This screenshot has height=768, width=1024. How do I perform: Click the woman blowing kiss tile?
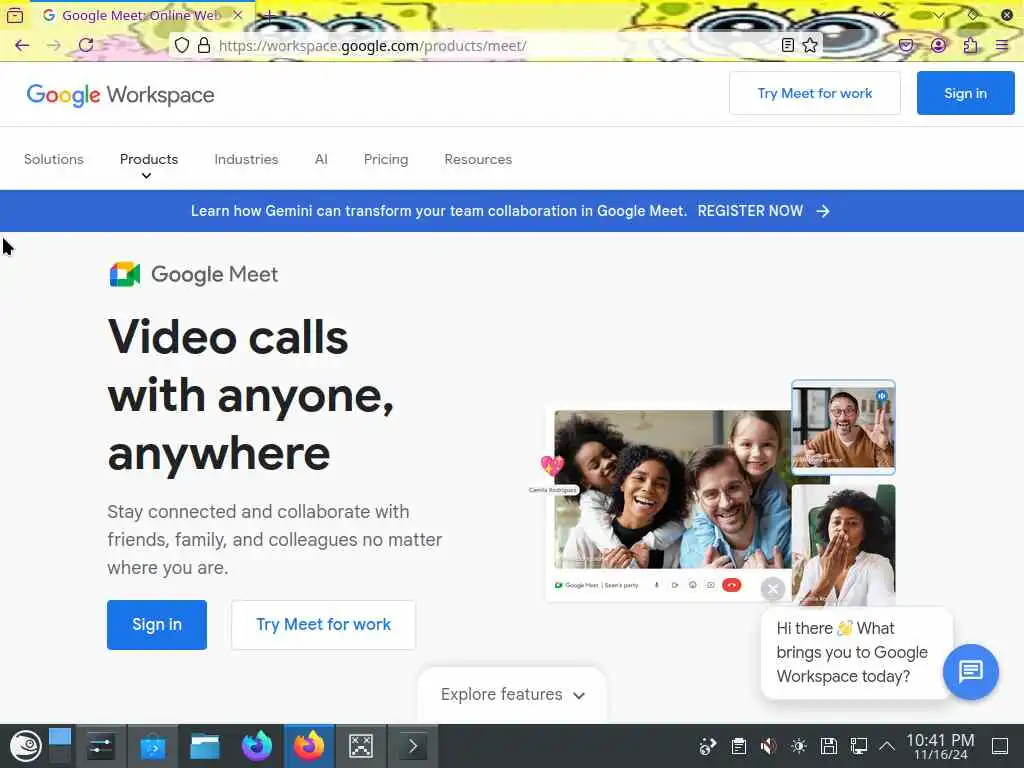843,545
